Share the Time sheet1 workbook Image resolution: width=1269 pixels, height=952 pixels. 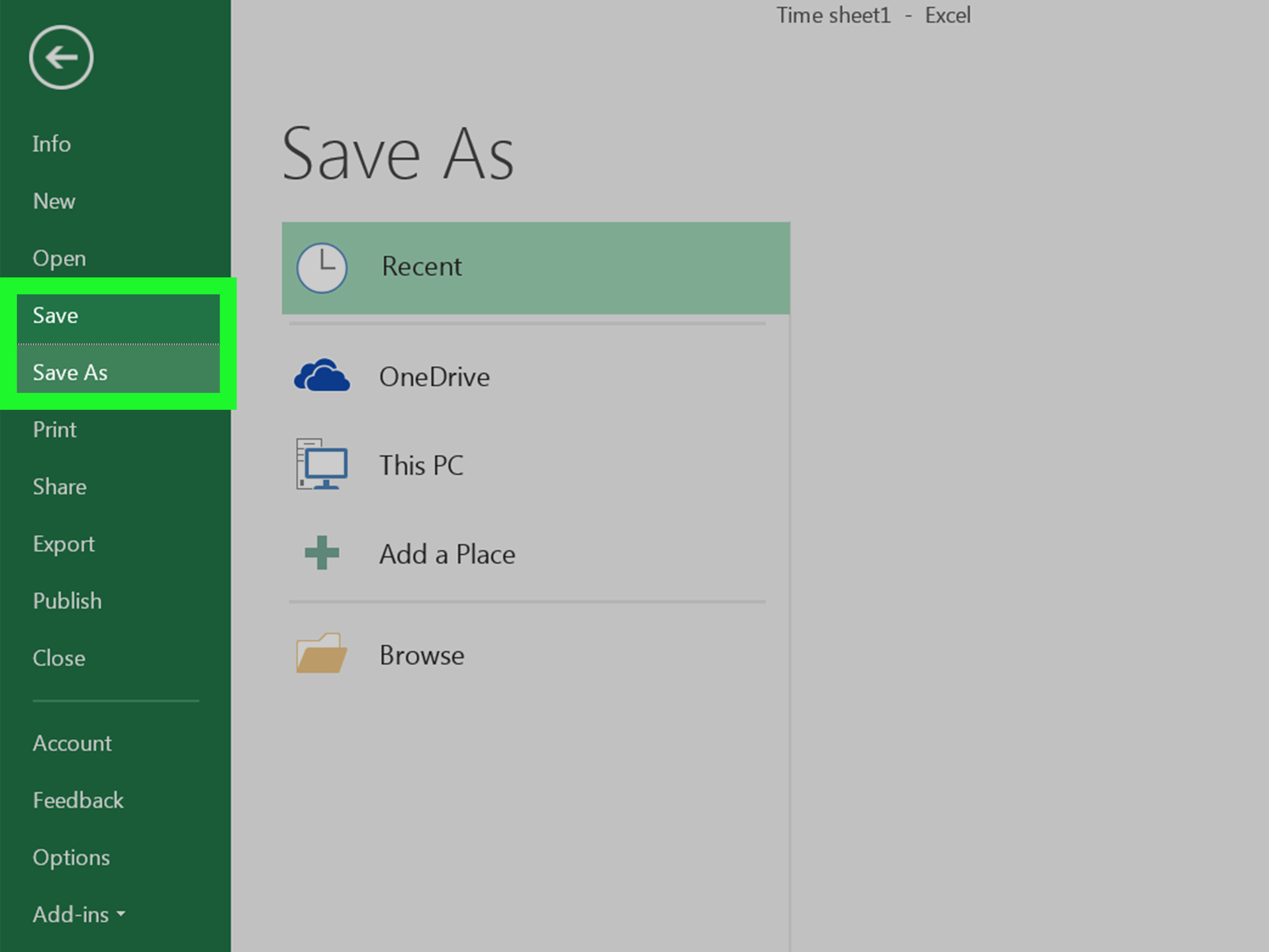click(60, 486)
